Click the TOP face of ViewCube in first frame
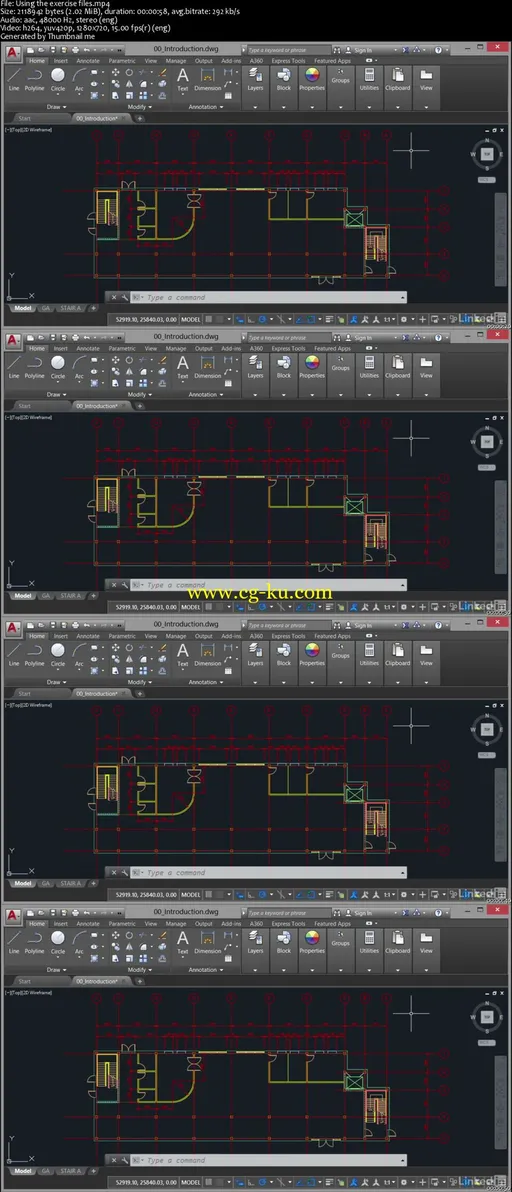The width and height of the screenshot is (512, 1192). [487, 154]
